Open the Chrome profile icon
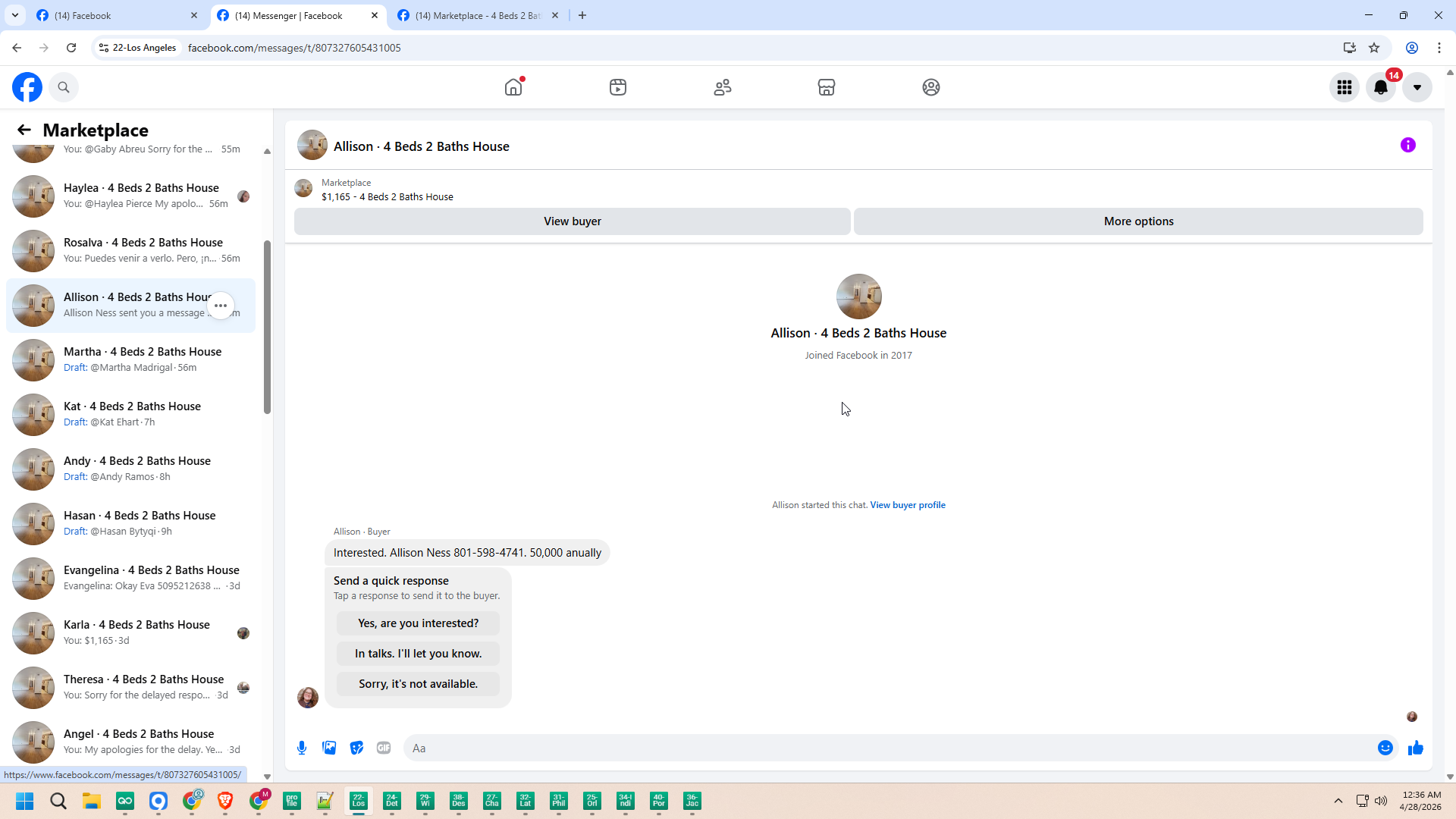Screen dimensions: 1456x819 [1412, 48]
